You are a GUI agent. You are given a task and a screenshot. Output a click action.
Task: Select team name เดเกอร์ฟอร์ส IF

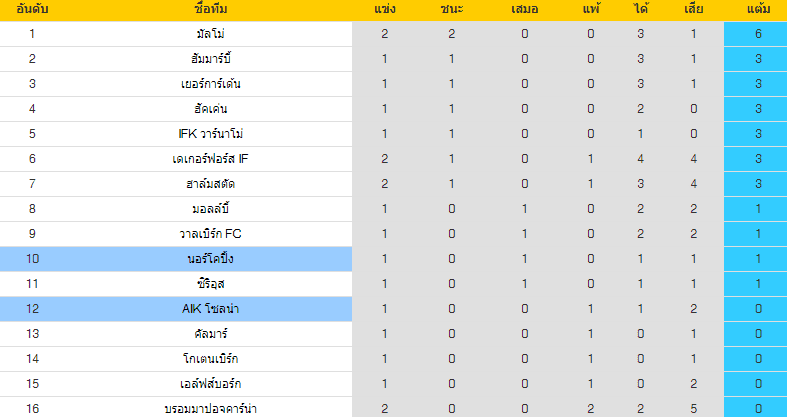click(211, 159)
